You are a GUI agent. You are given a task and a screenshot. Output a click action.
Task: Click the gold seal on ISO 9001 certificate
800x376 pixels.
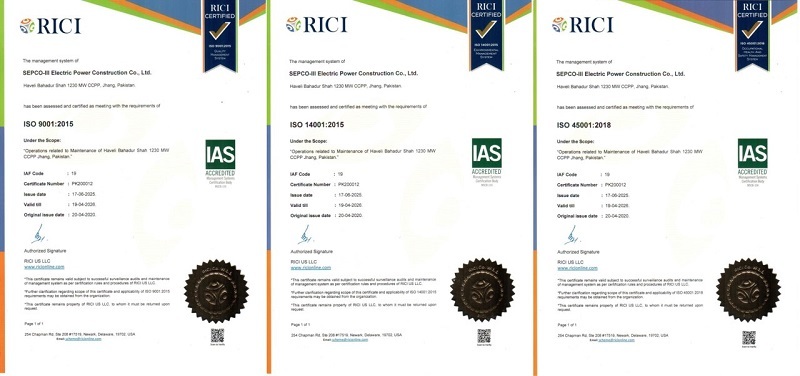pyautogui.click(x=216, y=291)
